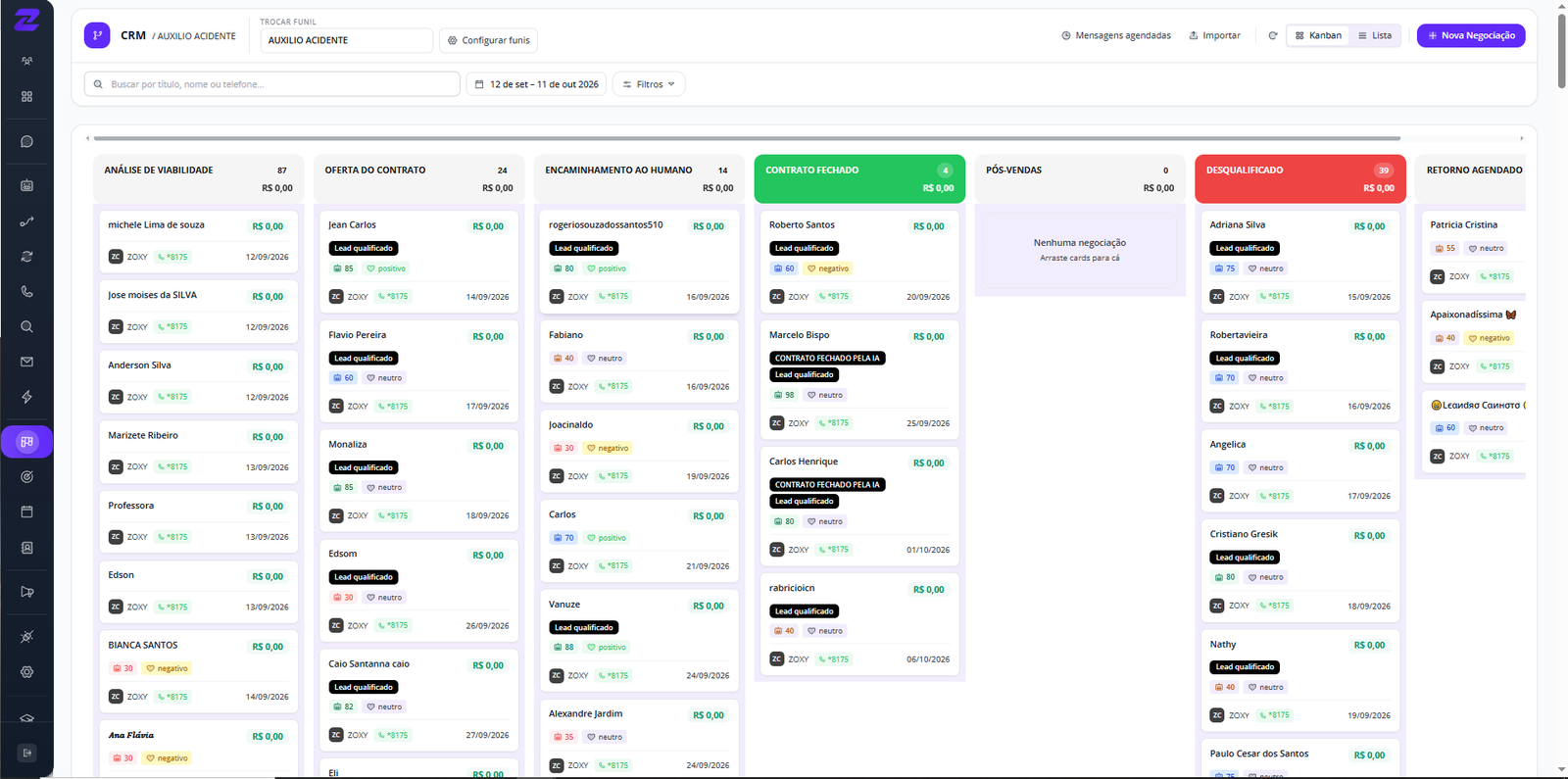Open the target goals icon in sidebar
The height and width of the screenshot is (779, 1568).
coord(26,477)
